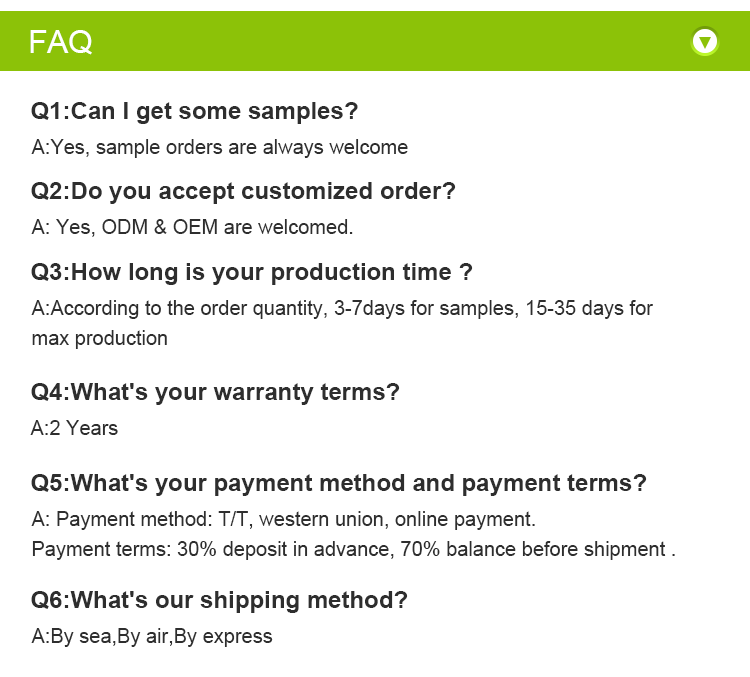The image size is (750, 677).
Task: Click 'online payment' text in Q5 answer
Action: click(x=465, y=520)
